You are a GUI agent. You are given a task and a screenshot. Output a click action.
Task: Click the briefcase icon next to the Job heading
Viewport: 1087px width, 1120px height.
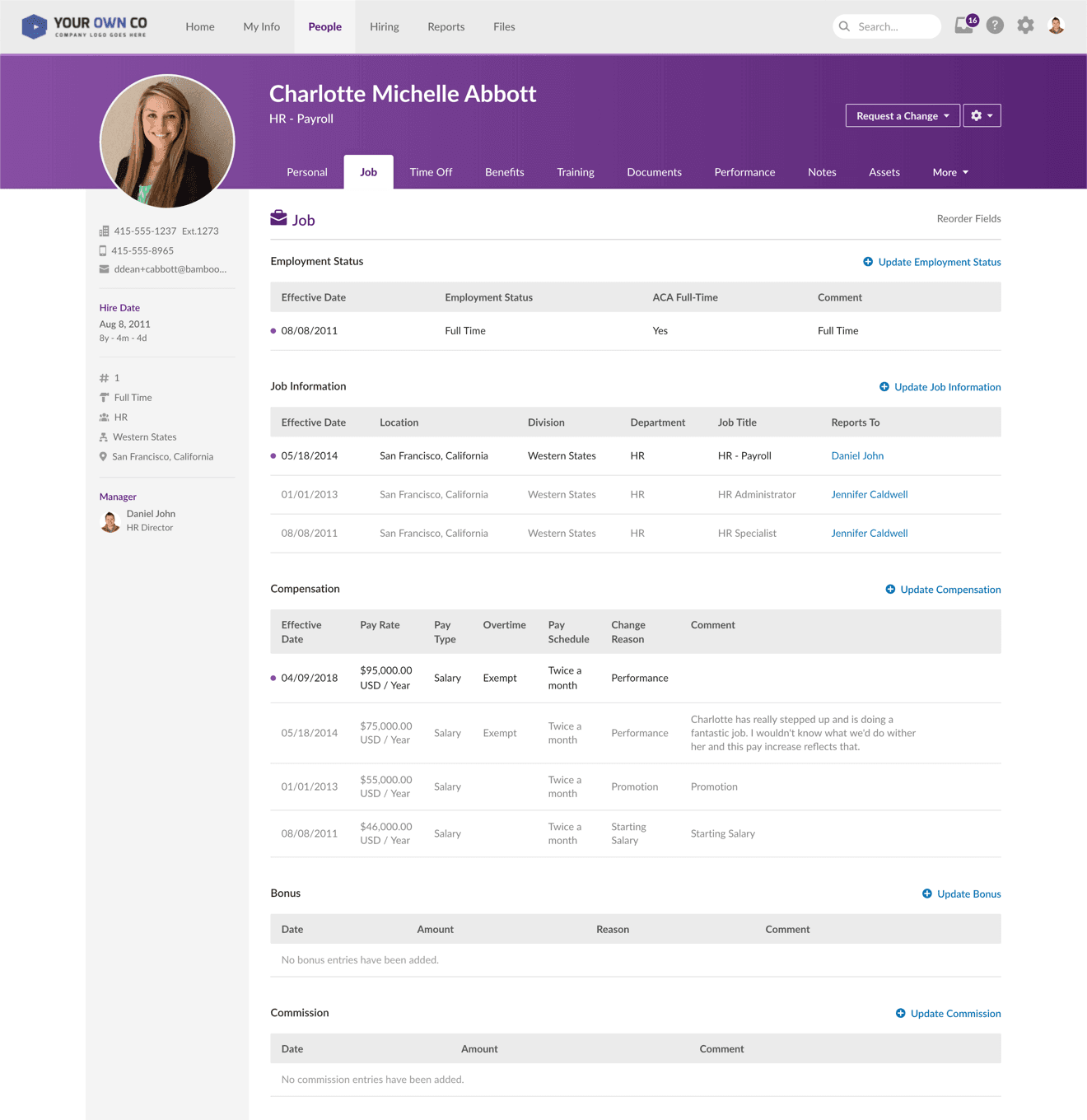pos(278,217)
